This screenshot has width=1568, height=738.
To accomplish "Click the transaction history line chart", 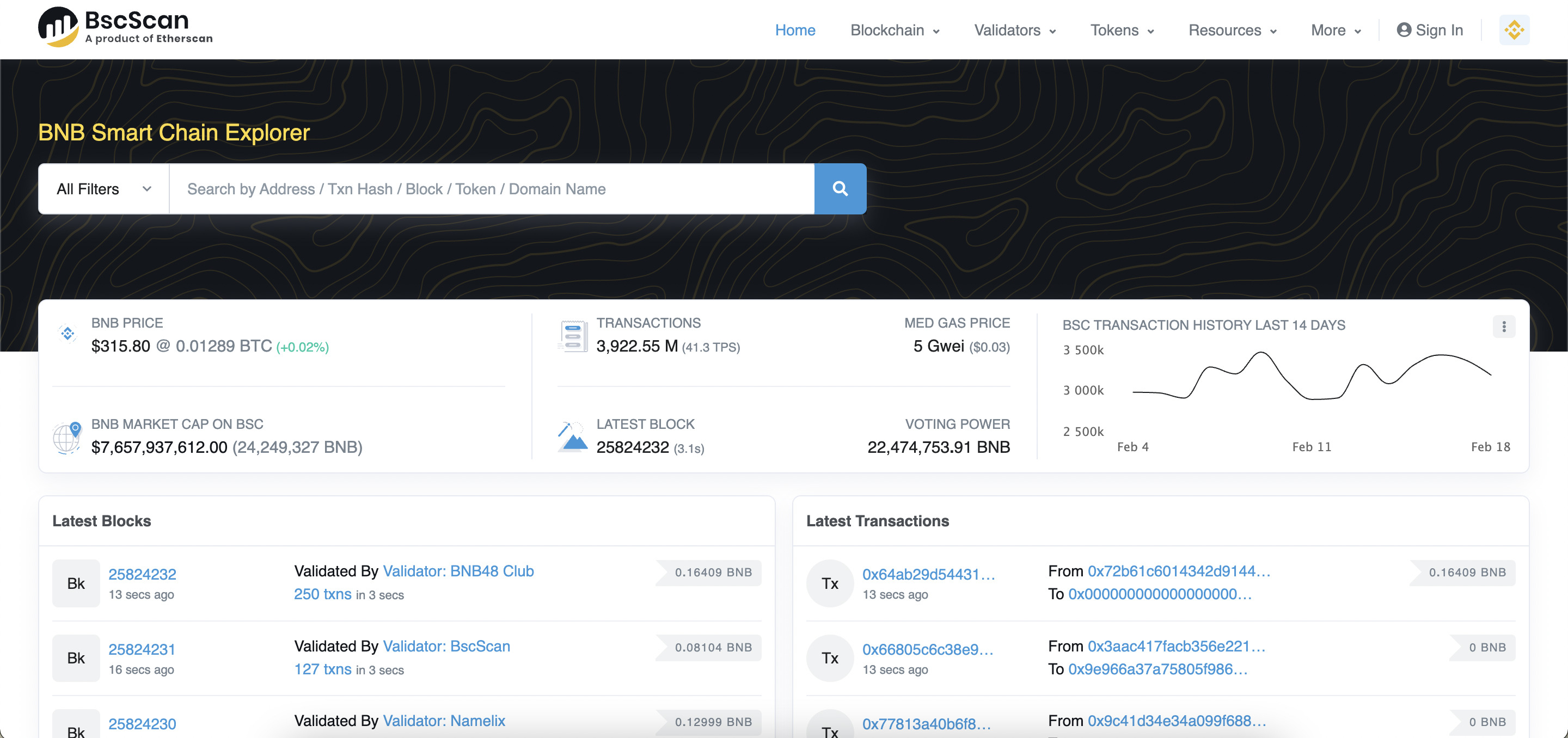I will (x=1311, y=376).
